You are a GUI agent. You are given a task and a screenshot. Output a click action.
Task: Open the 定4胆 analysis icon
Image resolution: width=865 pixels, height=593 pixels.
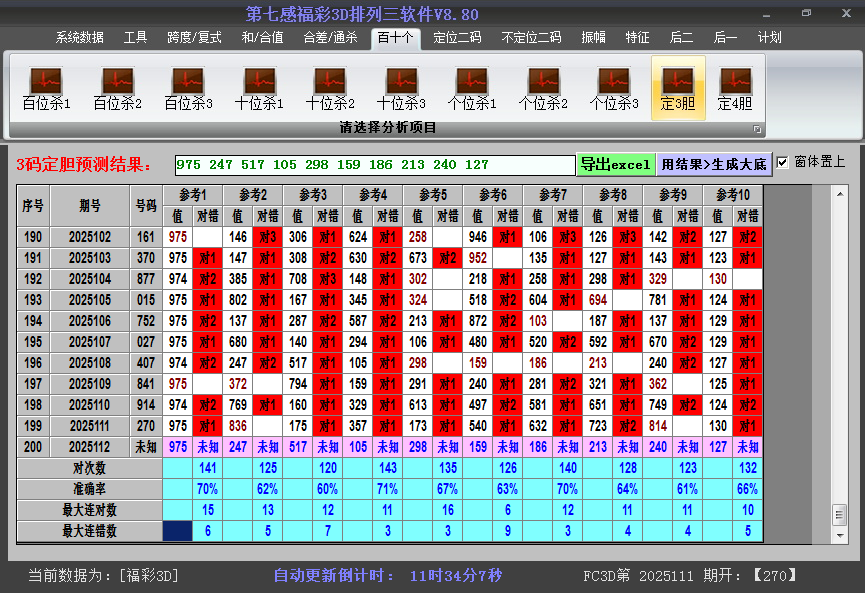[x=735, y=89]
